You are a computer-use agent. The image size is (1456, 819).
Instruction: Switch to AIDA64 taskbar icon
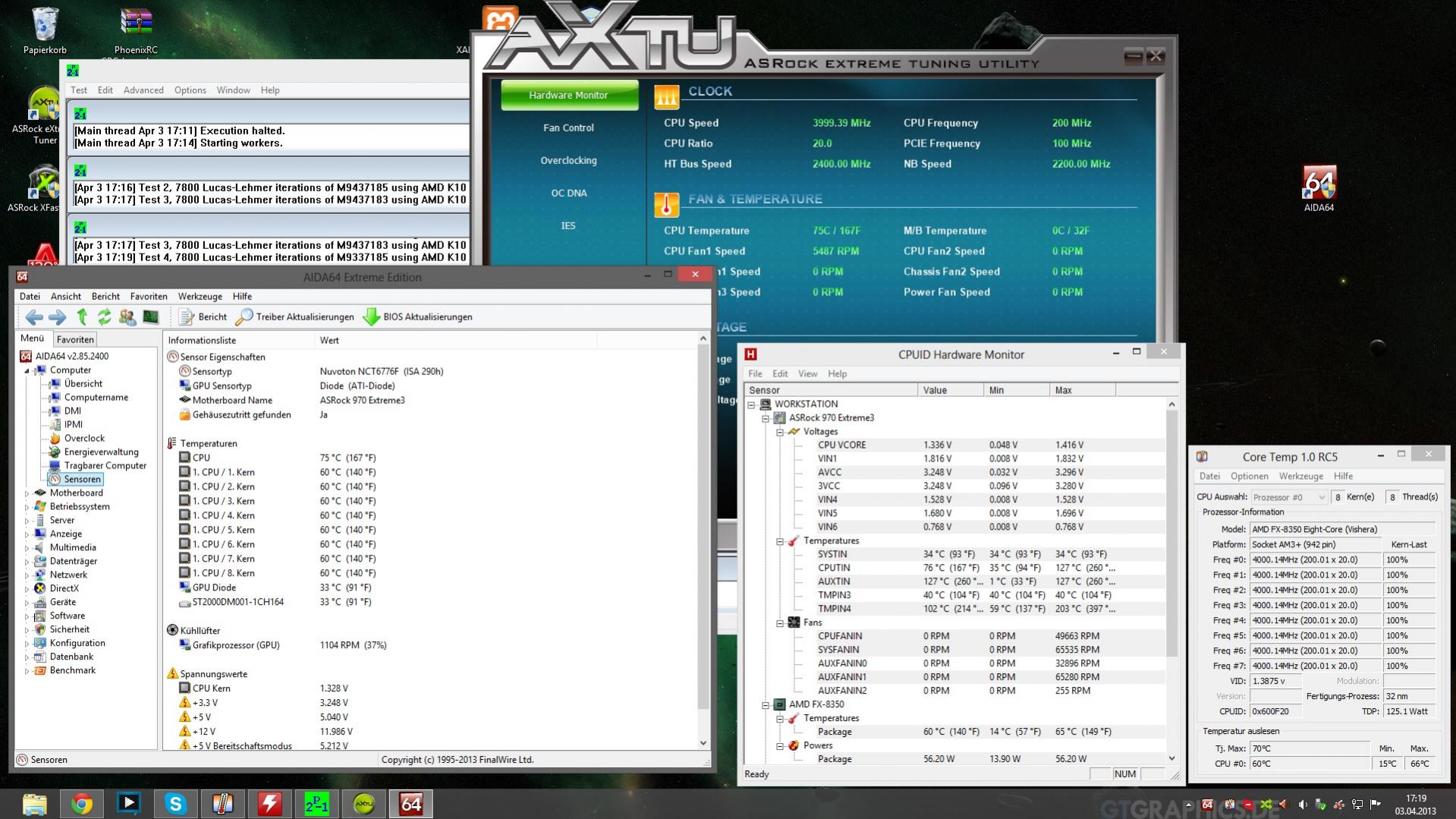pyautogui.click(x=411, y=804)
